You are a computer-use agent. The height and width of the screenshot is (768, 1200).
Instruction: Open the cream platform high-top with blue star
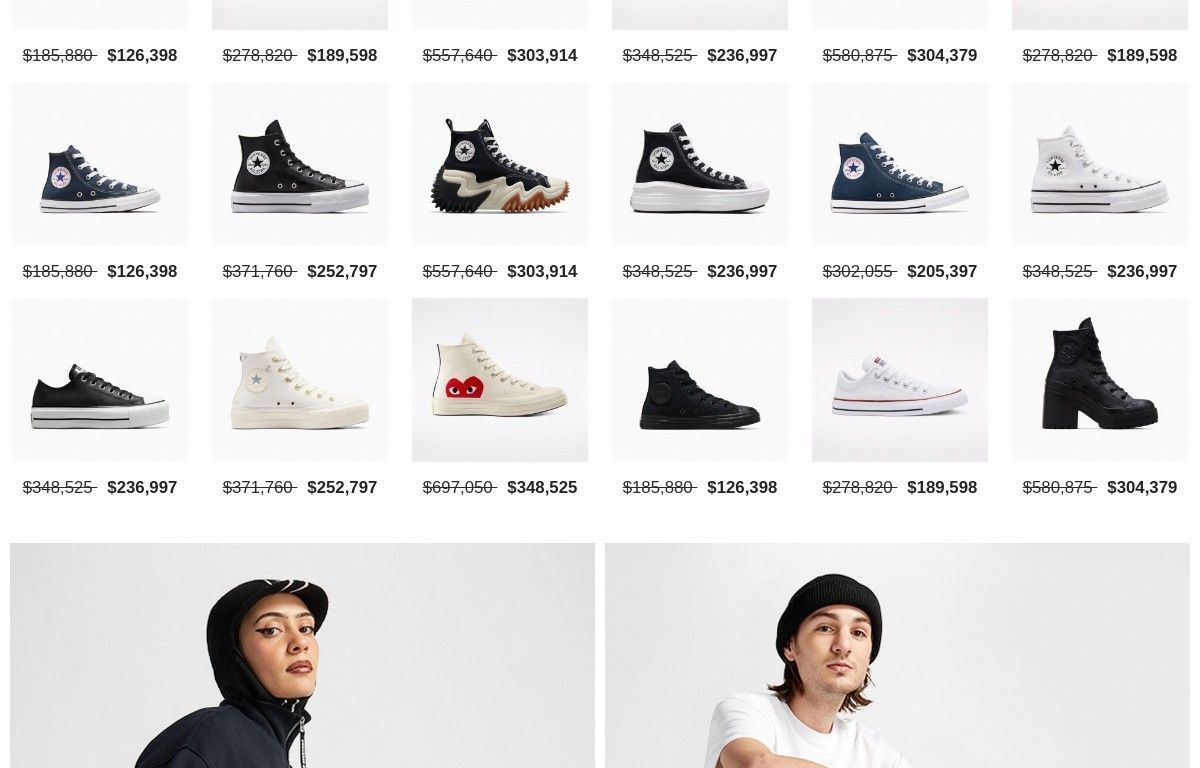[x=300, y=380]
